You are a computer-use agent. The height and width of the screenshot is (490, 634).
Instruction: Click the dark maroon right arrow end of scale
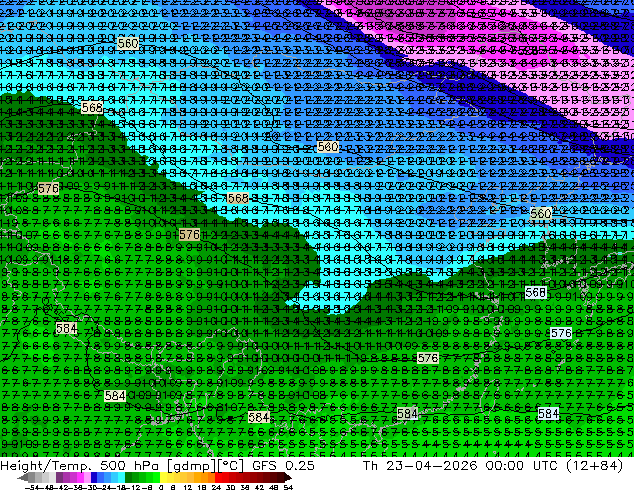point(287,478)
